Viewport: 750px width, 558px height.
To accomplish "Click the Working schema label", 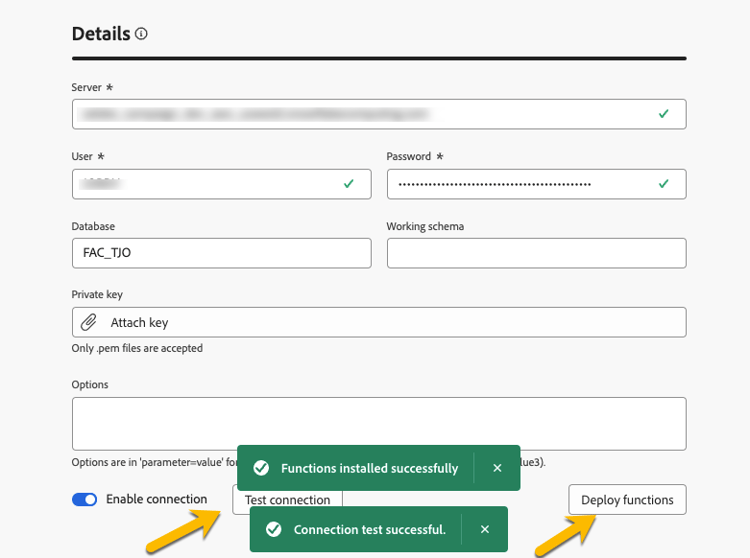I will [425, 226].
